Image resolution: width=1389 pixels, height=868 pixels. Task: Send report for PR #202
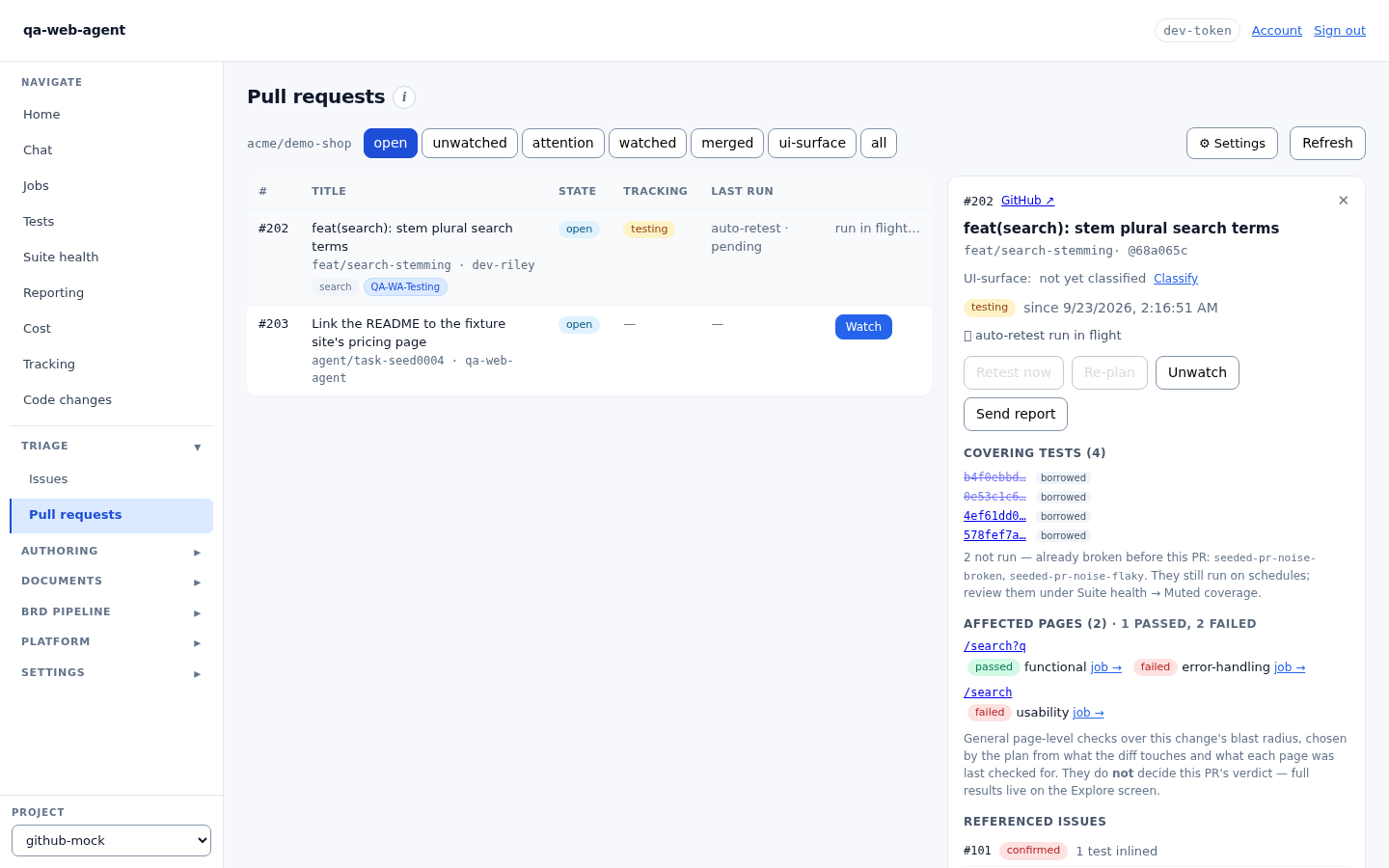click(1016, 414)
